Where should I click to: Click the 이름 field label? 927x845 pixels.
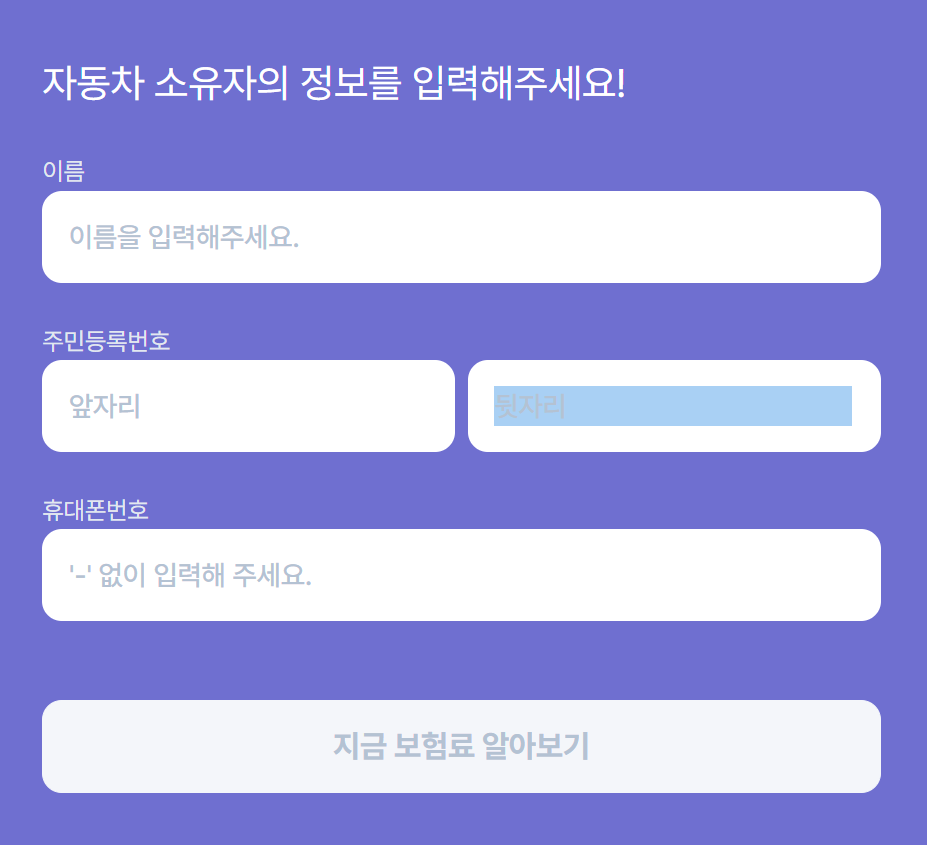[x=63, y=171]
